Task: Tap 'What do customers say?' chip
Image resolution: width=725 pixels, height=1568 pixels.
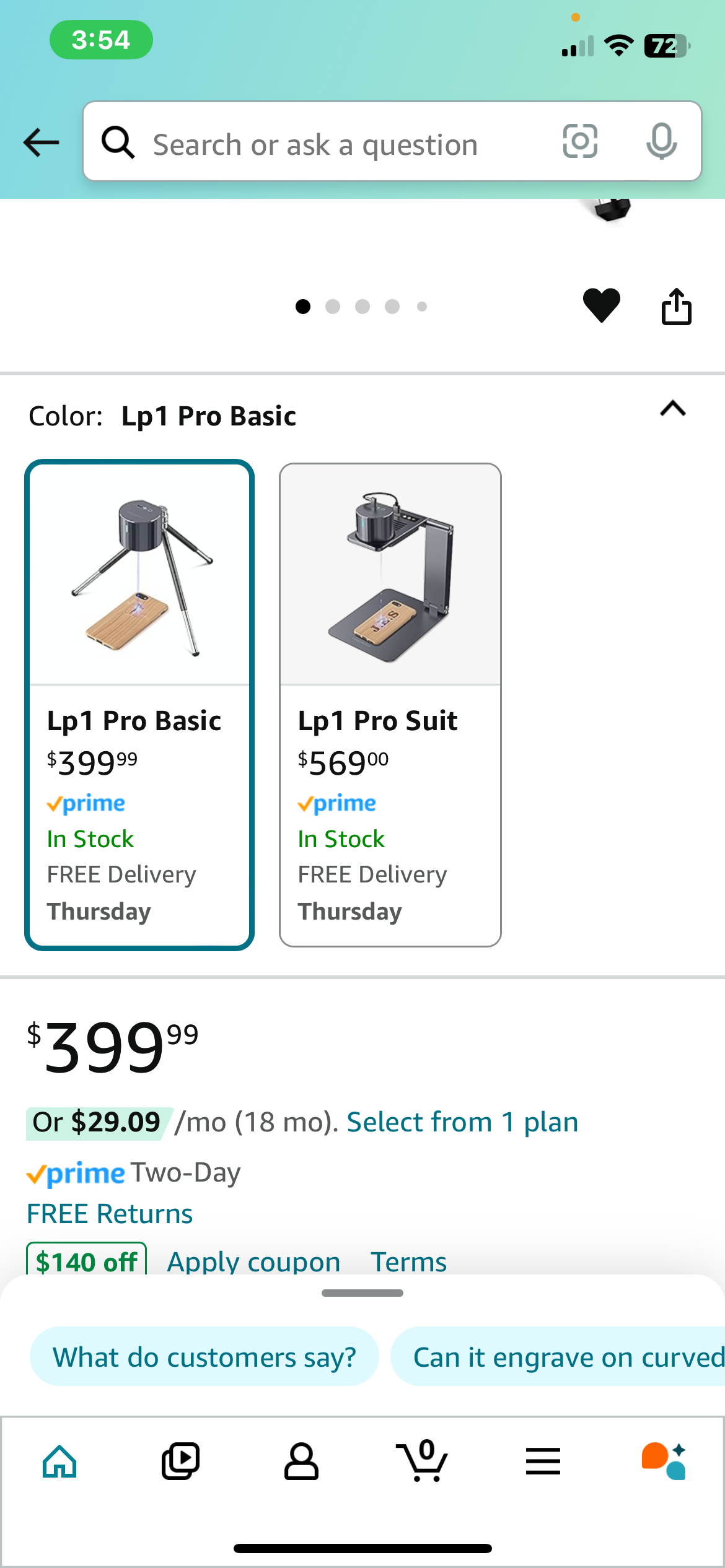Action: click(204, 1357)
